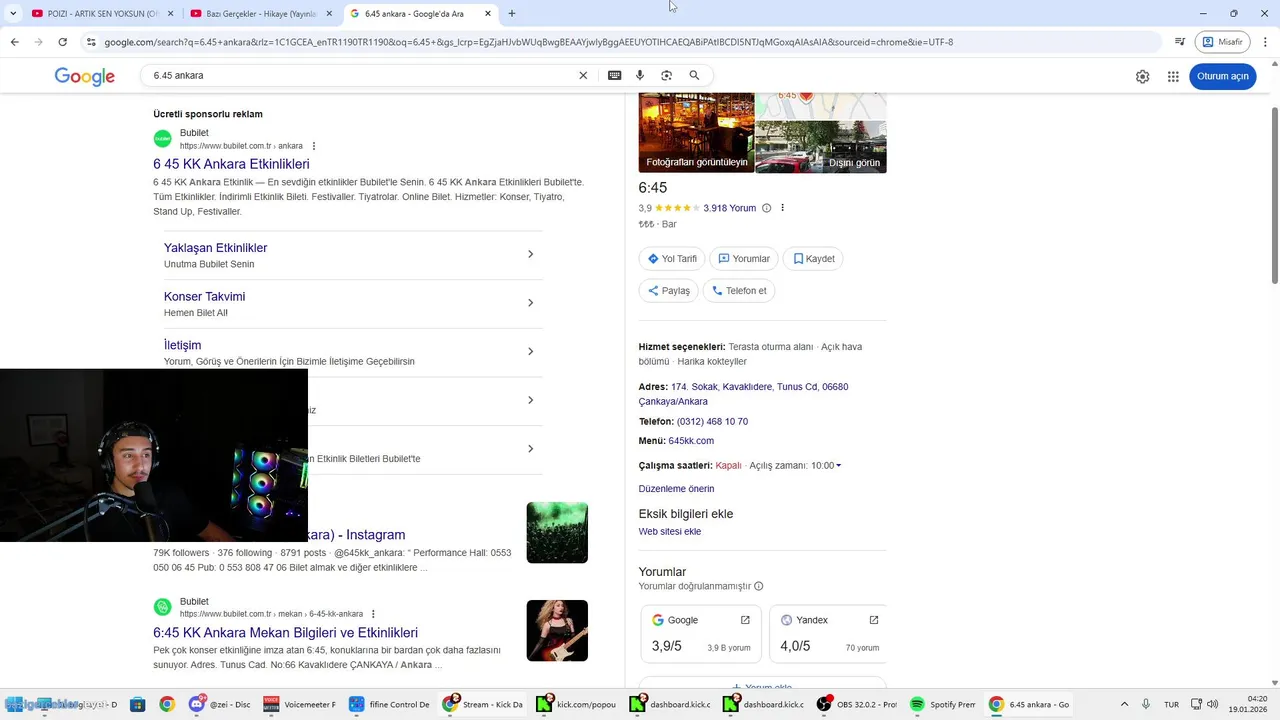The height and width of the screenshot is (720, 1280).
Task: Open the Yandex reviews 4,0/5 card
Action: (828, 634)
